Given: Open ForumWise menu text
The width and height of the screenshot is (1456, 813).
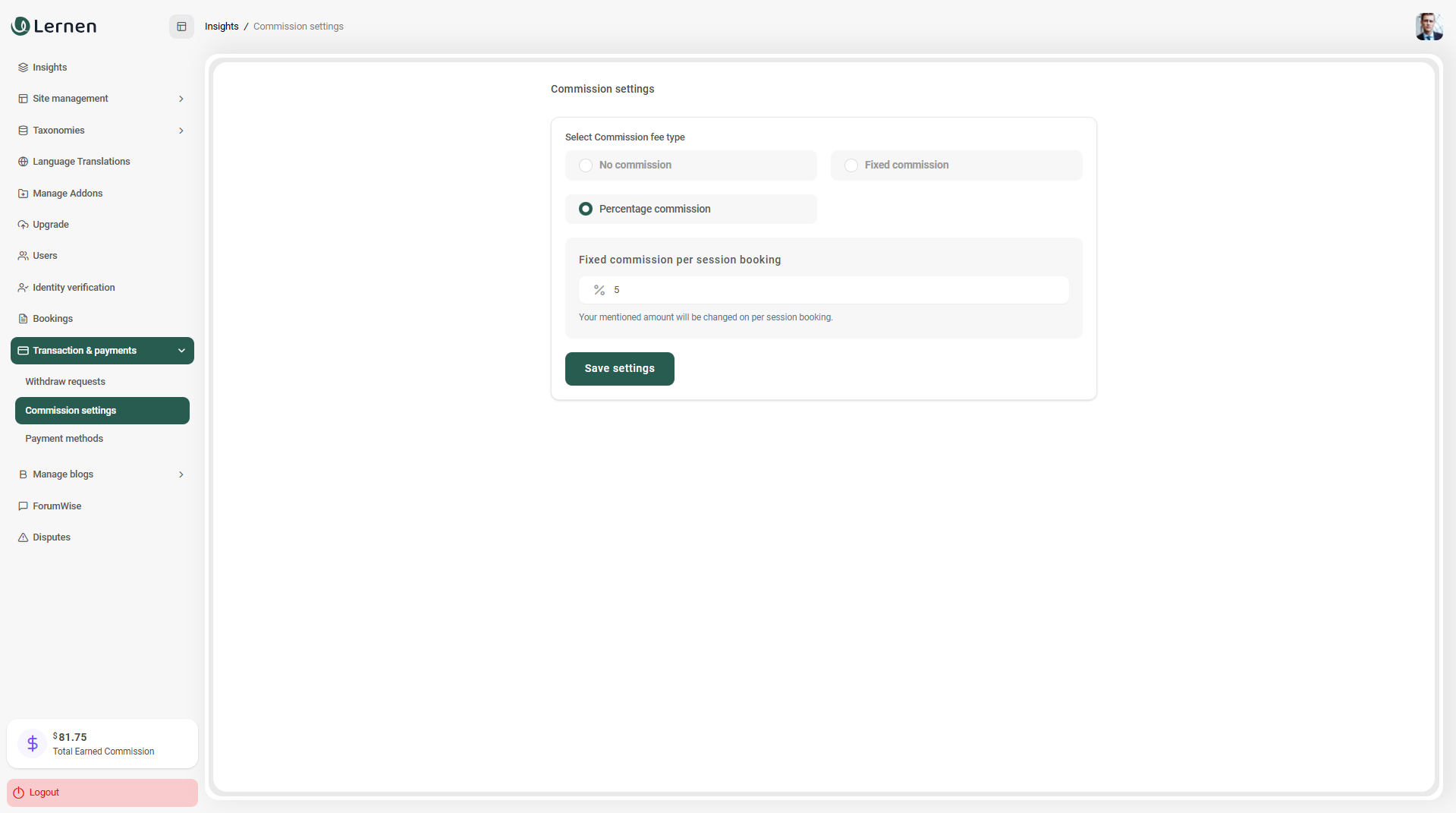Looking at the screenshot, I should tap(57, 506).
